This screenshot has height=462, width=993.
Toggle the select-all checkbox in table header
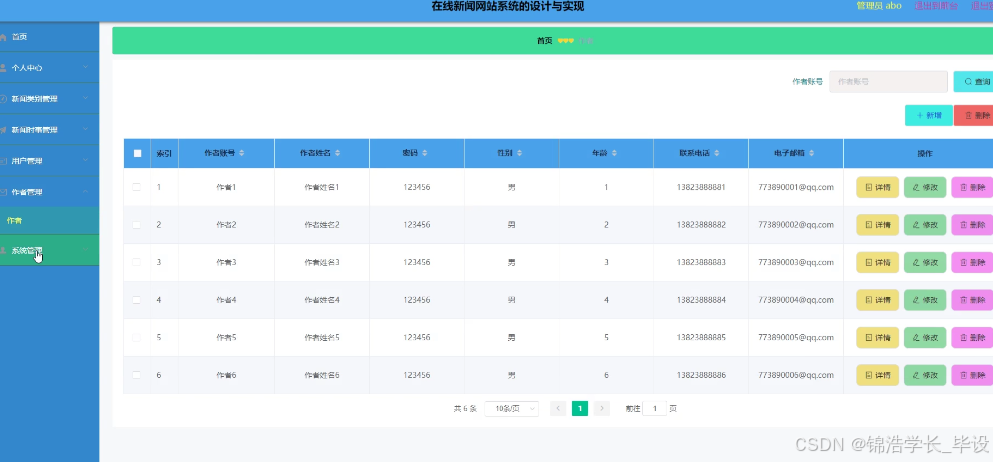pyautogui.click(x=137, y=153)
